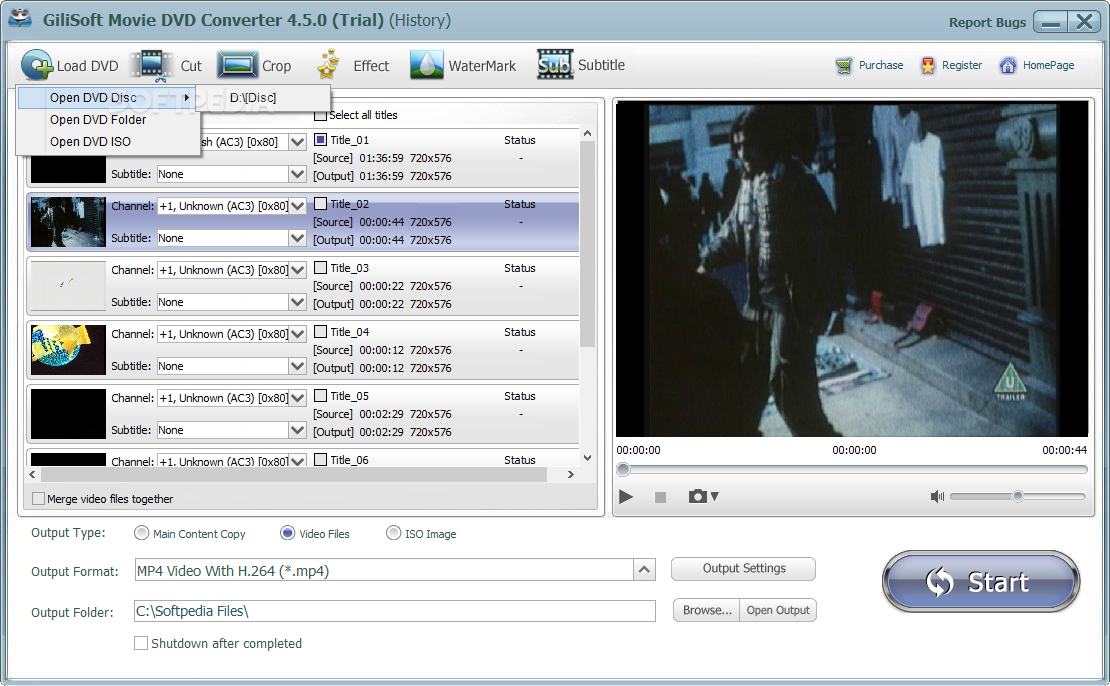The height and width of the screenshot is (686, 1110).
Task: Choose Open DVD Folder menu item
Action: pos(107,120)
